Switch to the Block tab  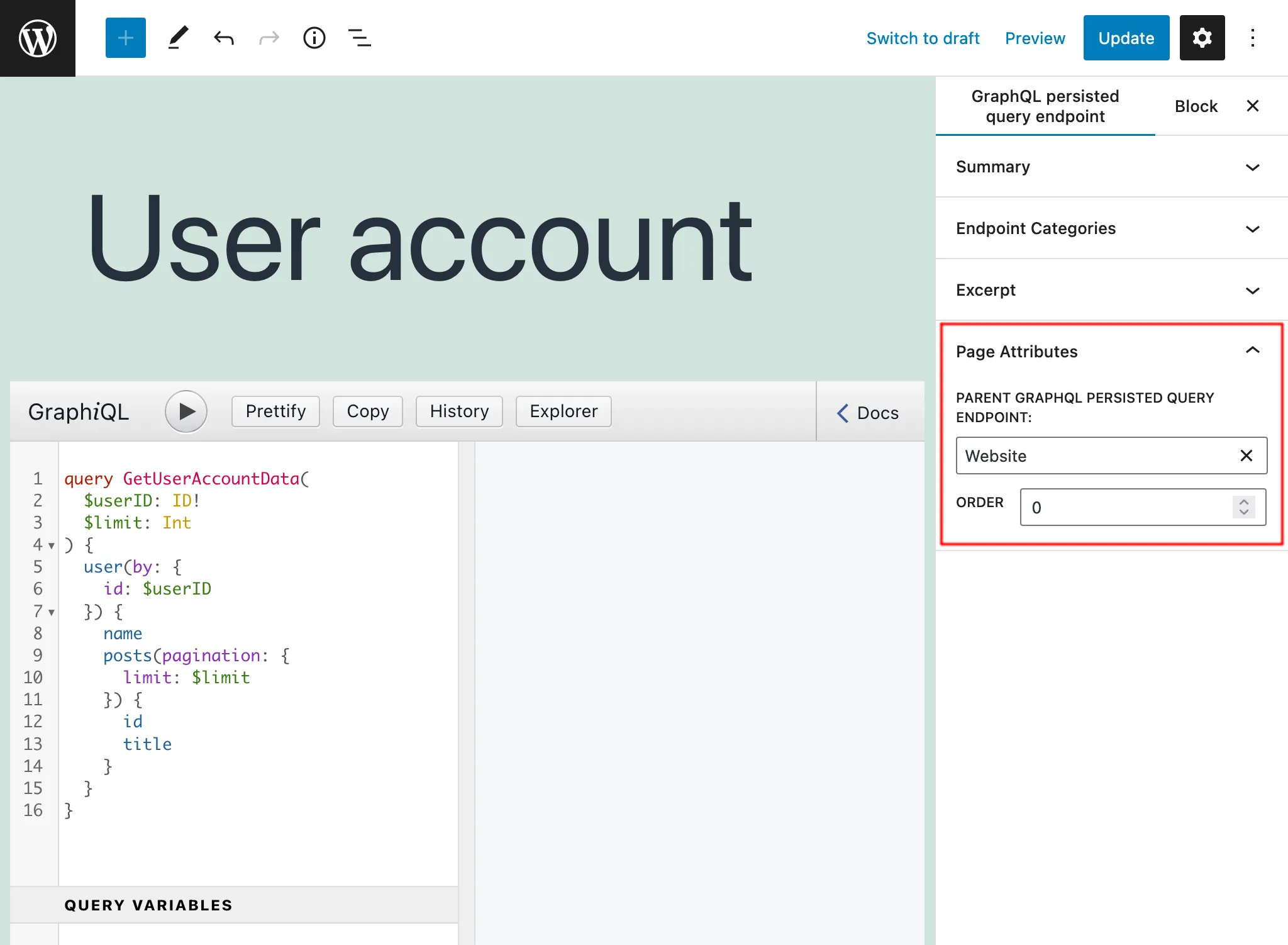tap(1196, 106)
